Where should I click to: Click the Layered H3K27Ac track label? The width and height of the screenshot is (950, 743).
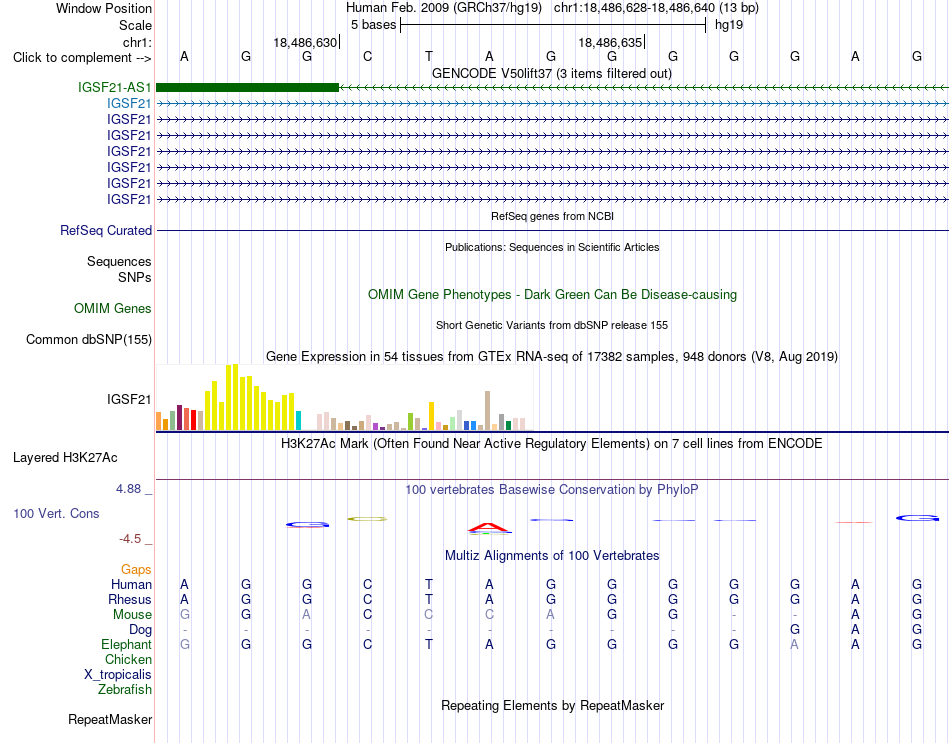(x=65, y=458)
